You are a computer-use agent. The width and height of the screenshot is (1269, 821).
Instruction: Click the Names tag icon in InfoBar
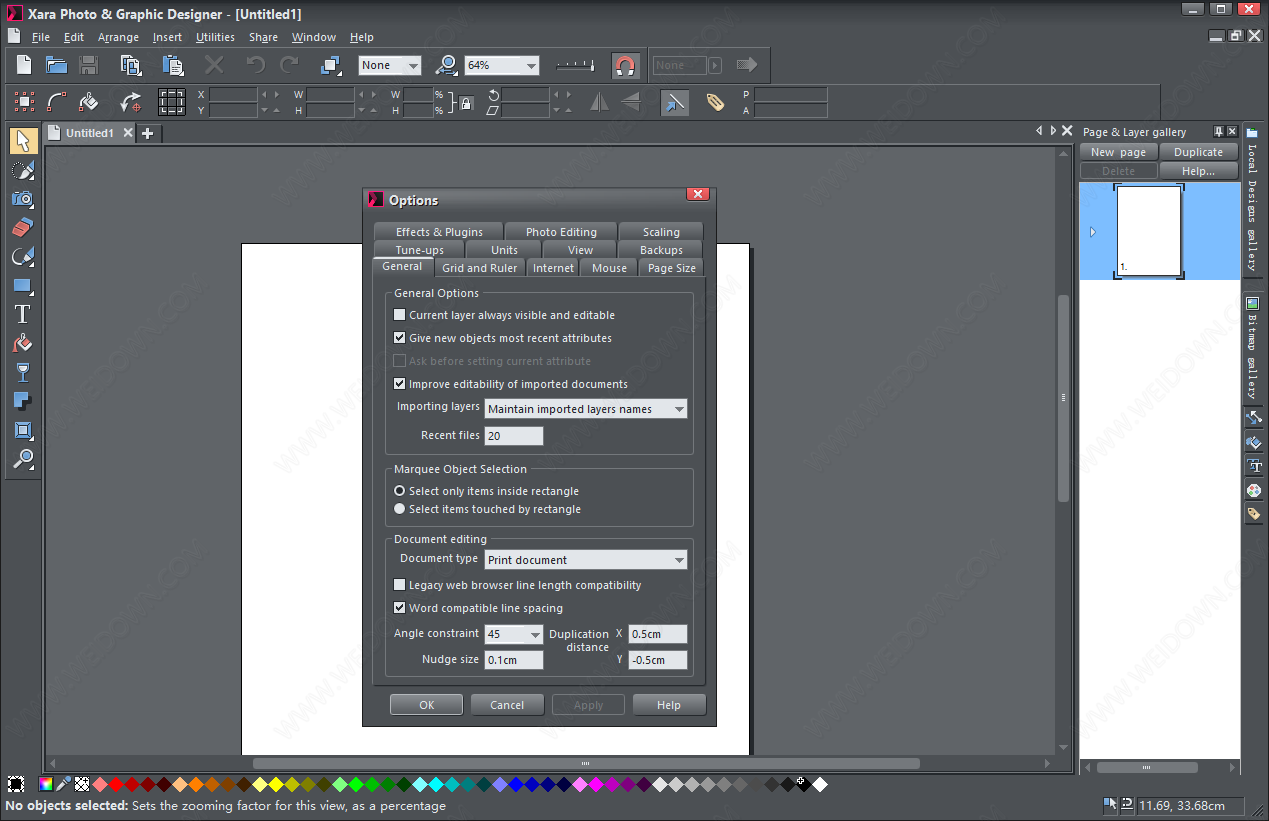(x=715, y=102)
